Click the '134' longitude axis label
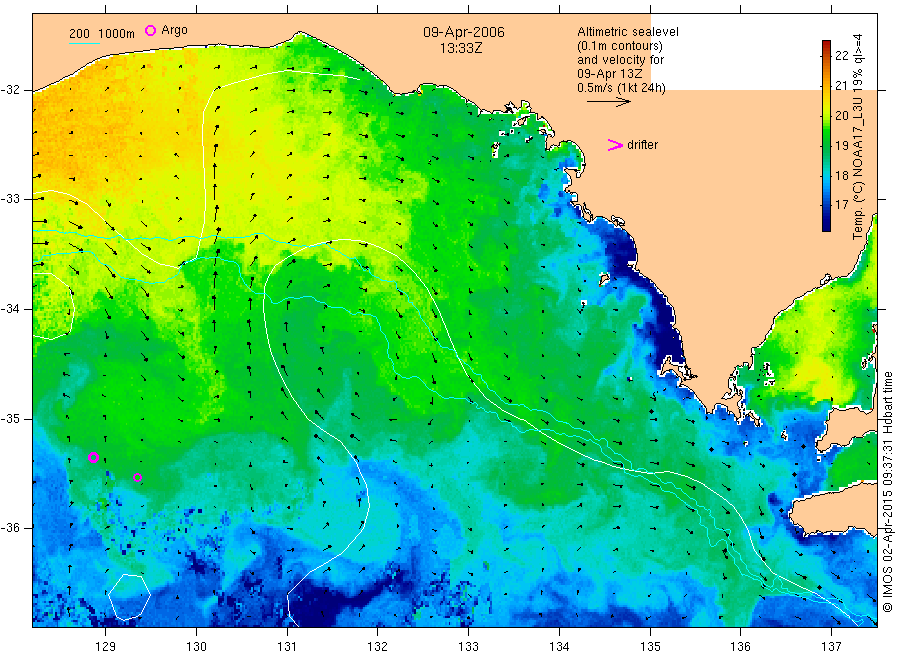 (x=559, y=647)
